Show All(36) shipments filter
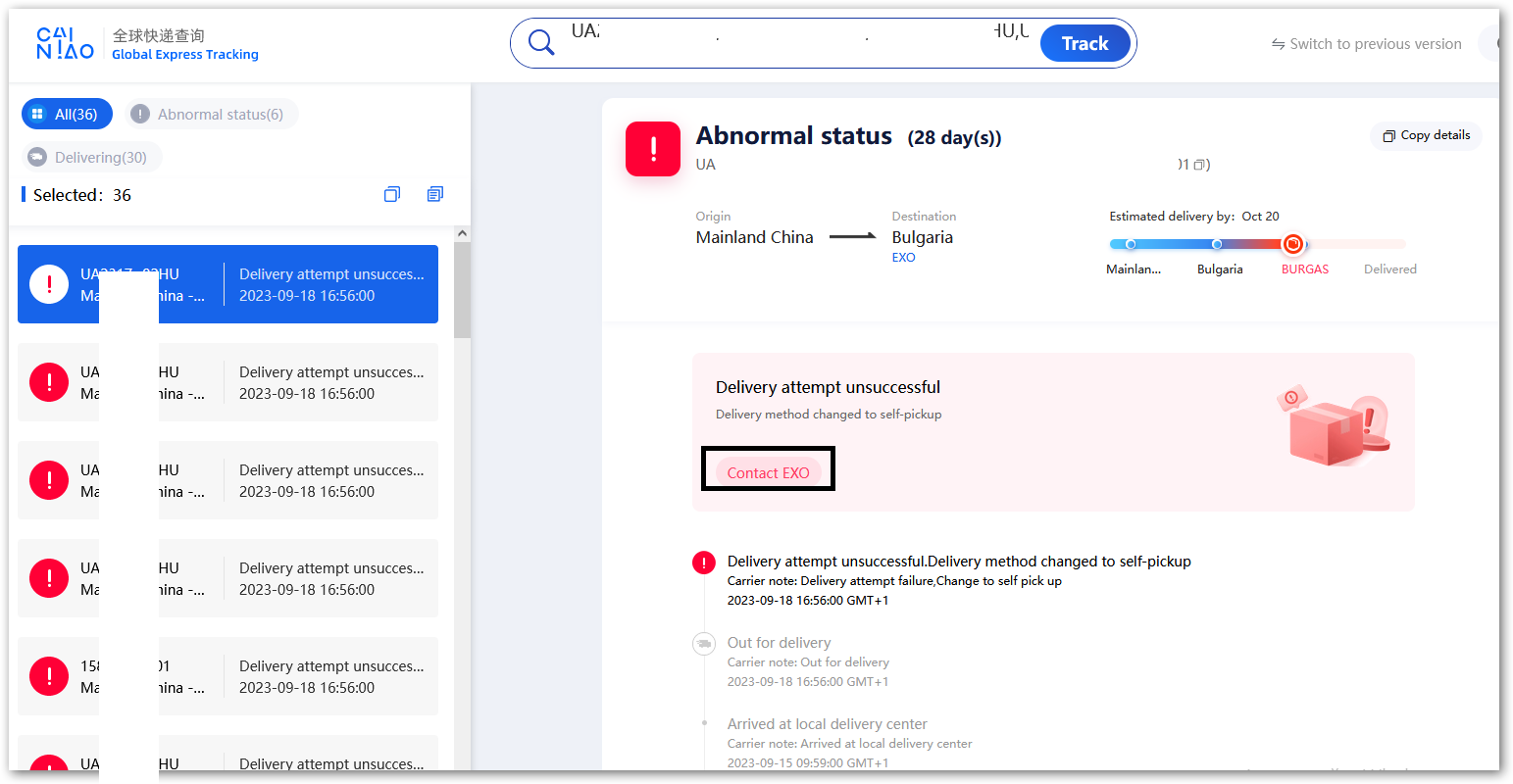The height and width of the screenshot is (784, 1513). 67,115
